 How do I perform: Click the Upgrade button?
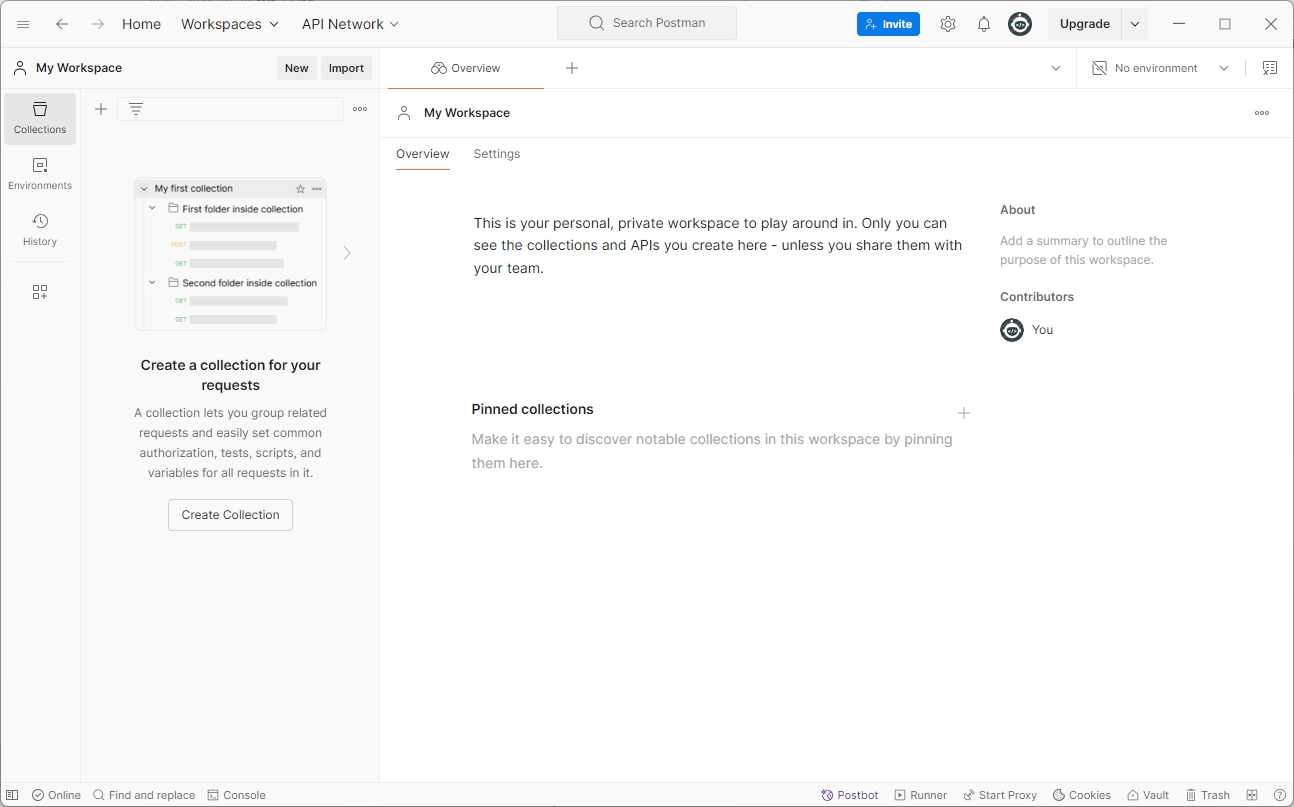[1085, 24]
